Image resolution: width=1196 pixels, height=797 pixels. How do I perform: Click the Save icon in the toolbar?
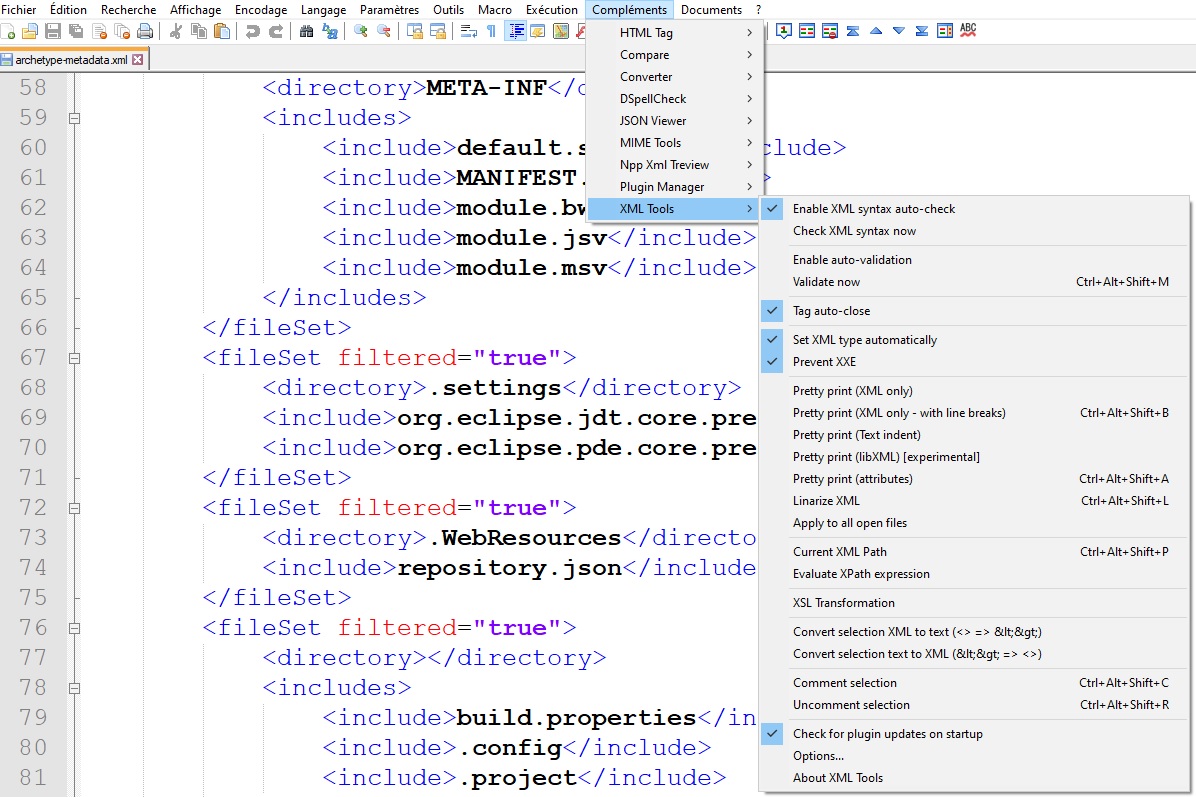point(55,32)
